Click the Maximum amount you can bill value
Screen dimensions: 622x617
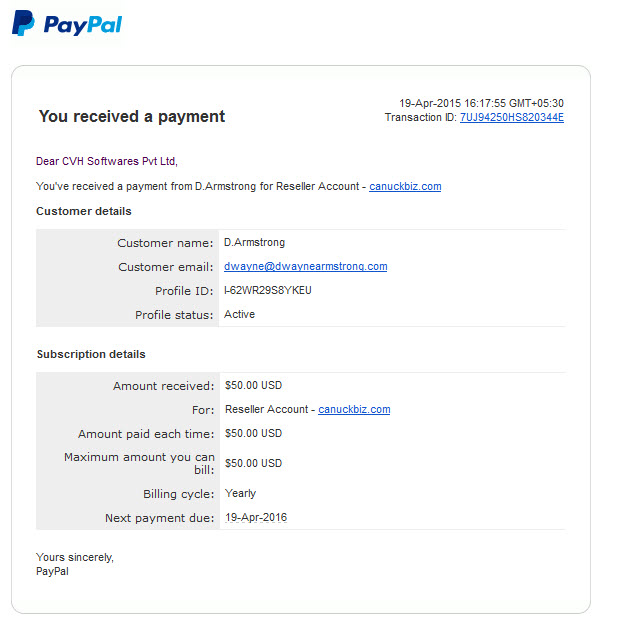click(253, 463)
